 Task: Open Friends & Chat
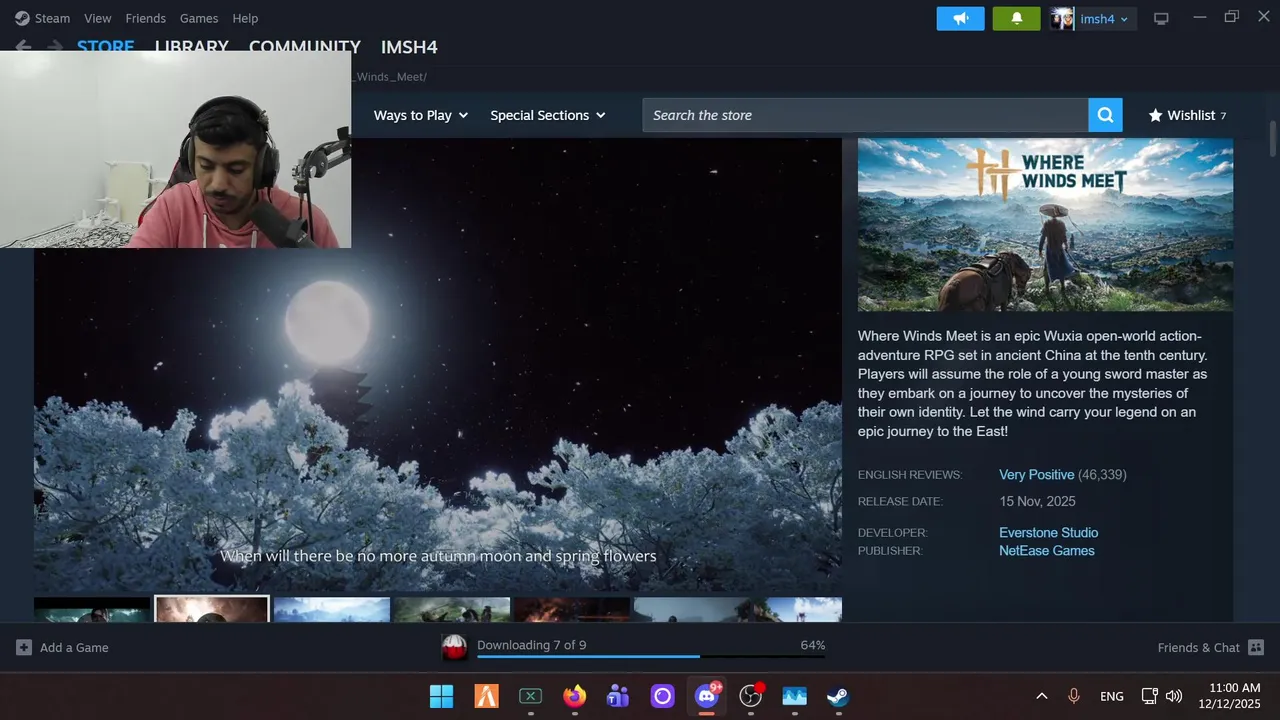1210,647
